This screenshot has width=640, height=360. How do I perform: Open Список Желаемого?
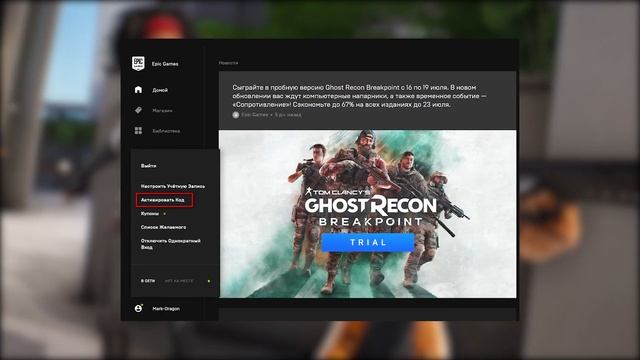163,227
